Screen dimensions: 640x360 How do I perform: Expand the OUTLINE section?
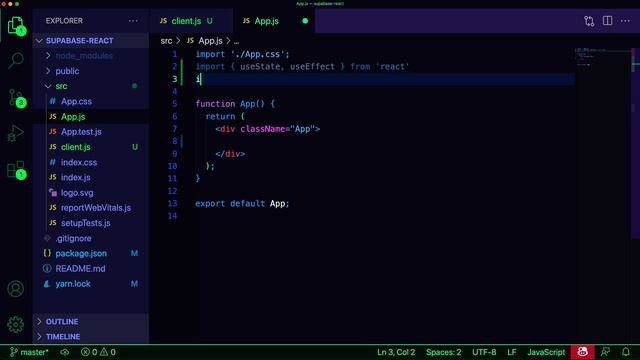pyautogui.click(x=91, y=322)
